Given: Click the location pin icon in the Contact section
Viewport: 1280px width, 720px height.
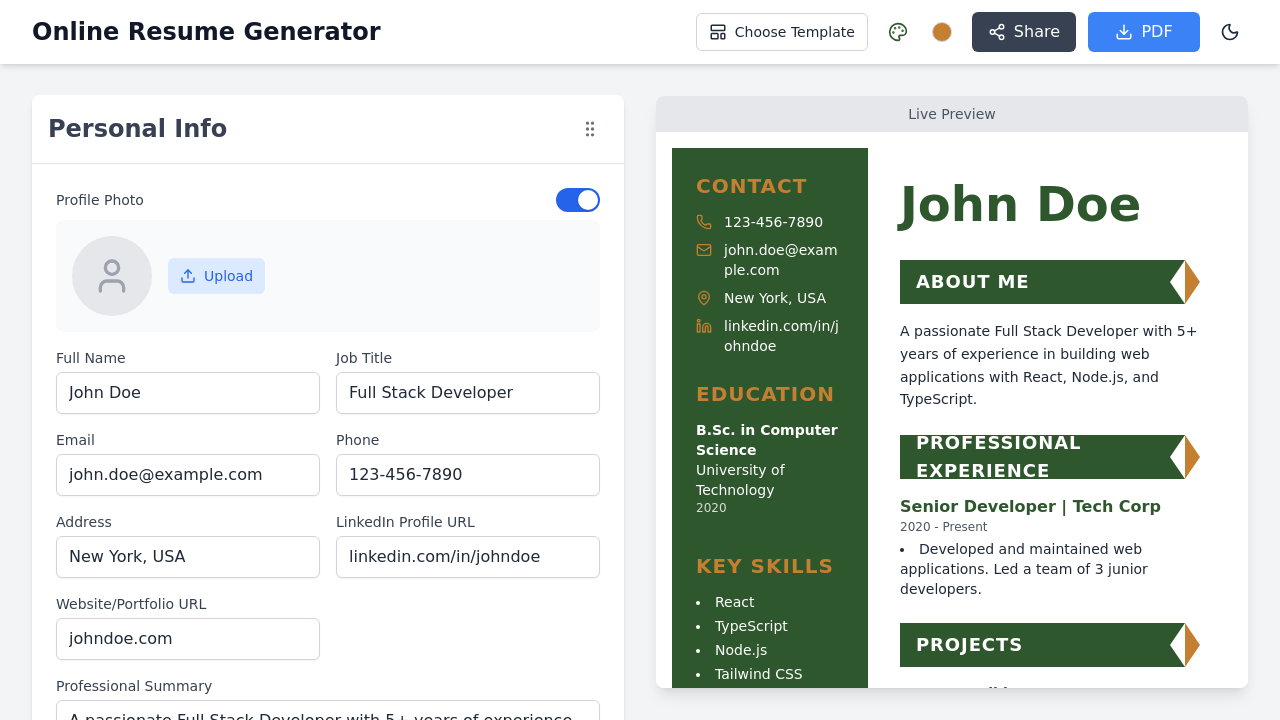Looking at the screenshot, I should 704,298.
